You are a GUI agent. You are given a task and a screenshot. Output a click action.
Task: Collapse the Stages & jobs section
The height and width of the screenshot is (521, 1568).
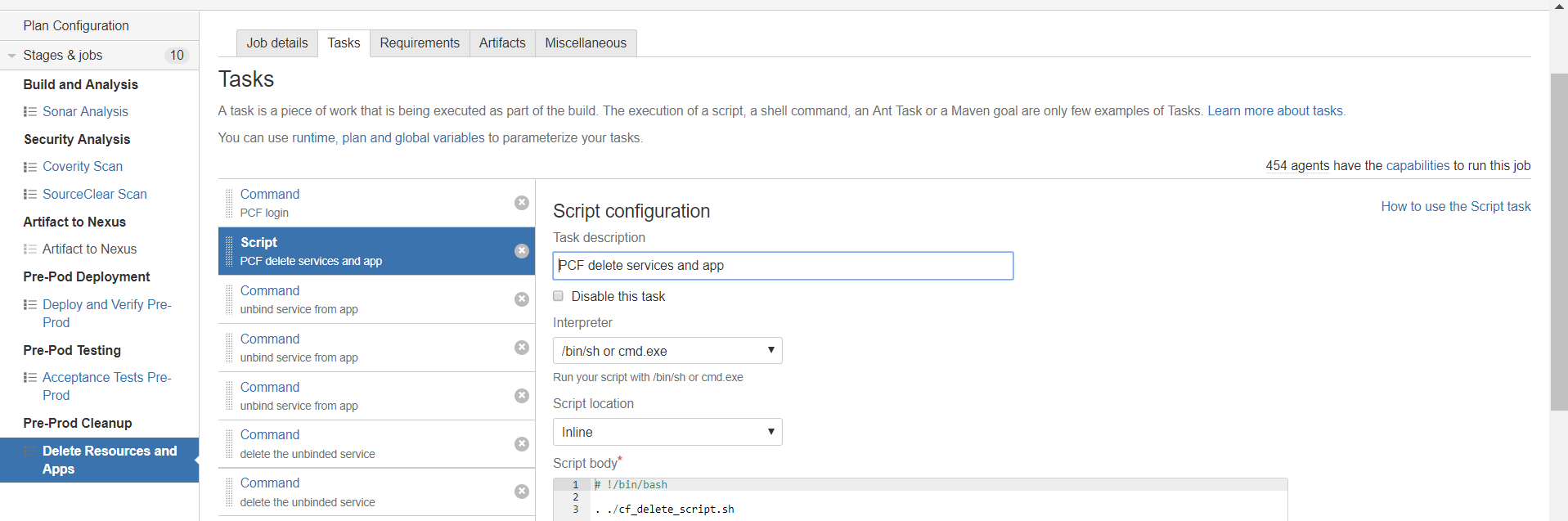[12, 56]
